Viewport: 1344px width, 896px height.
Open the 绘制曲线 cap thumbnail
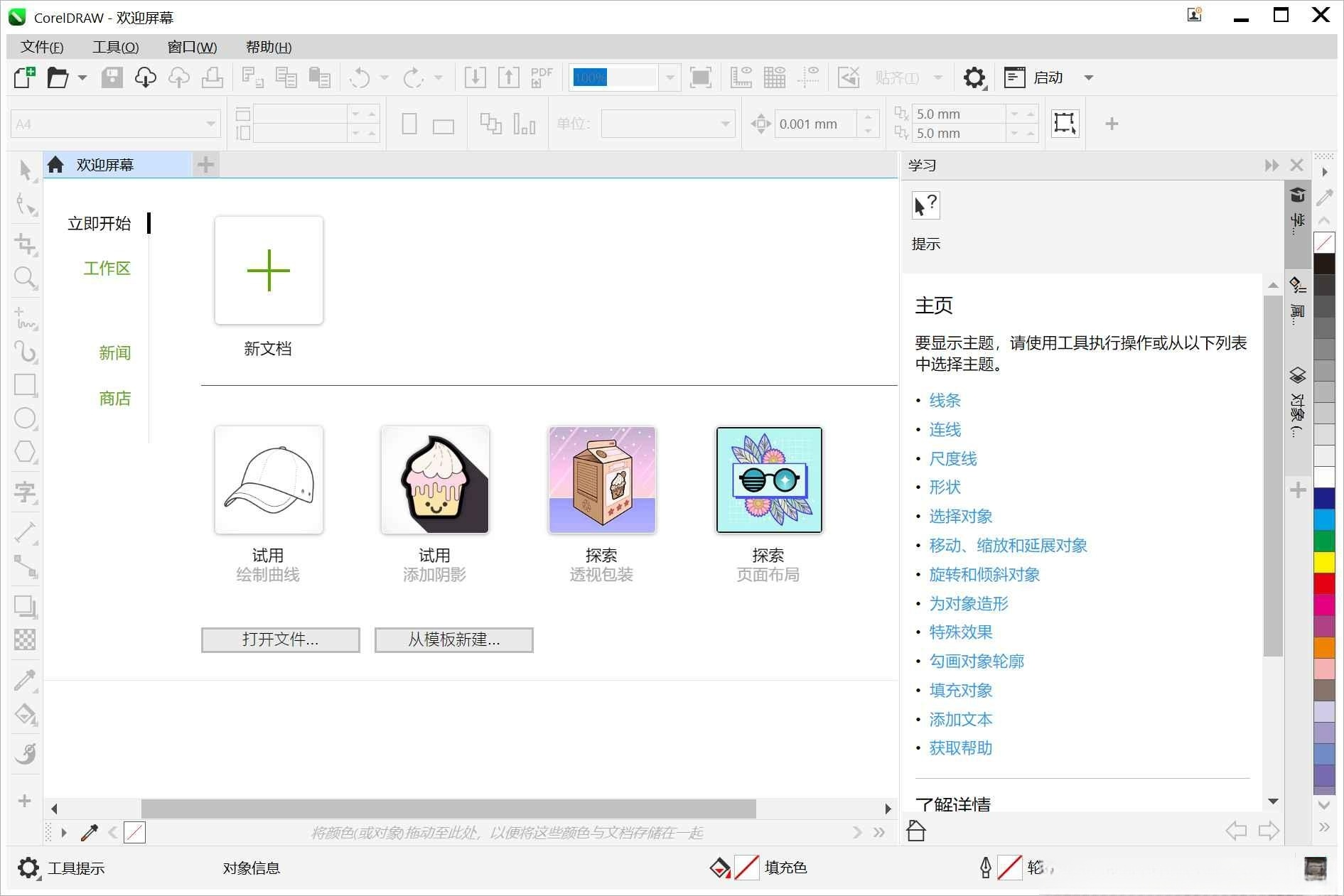(269, 480)
